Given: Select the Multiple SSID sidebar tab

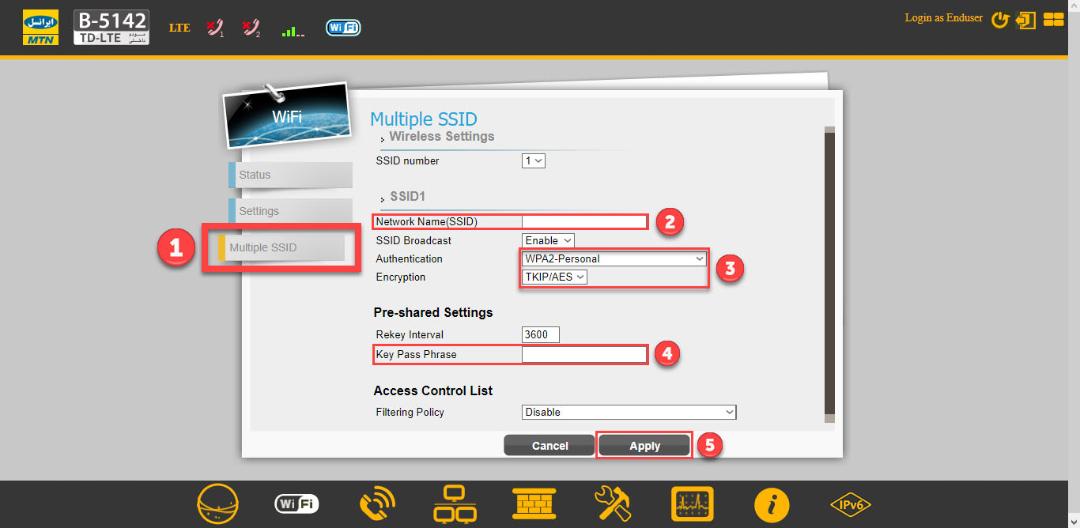Looking at the screenshot, I should (x=281, y=248).
